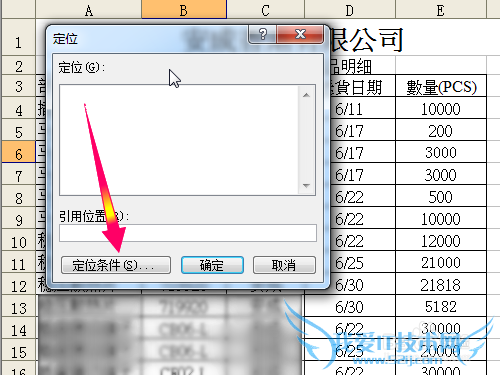Click the quantity 10000 in row 9
500x375 pixels.
441,218
